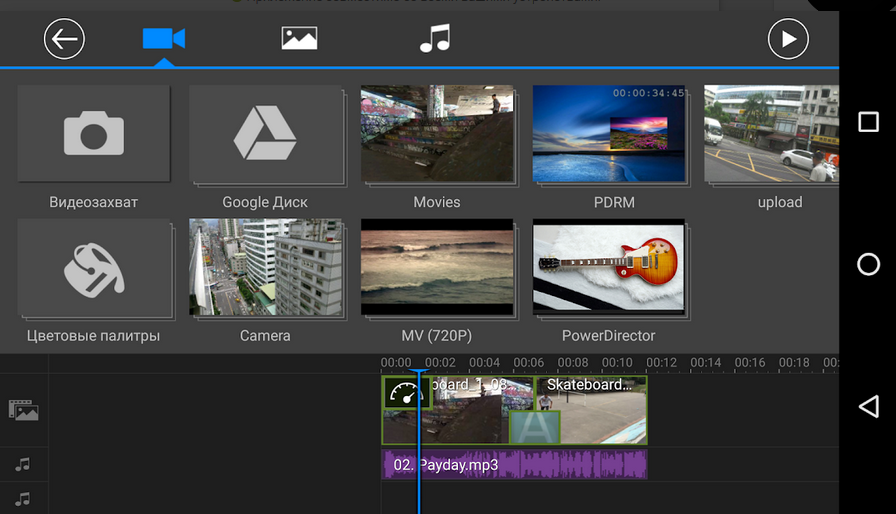Viewport: 896px width, 514px height.
Task: Open the PDRM folder thumbnail
Action: (x=609, y=134)
